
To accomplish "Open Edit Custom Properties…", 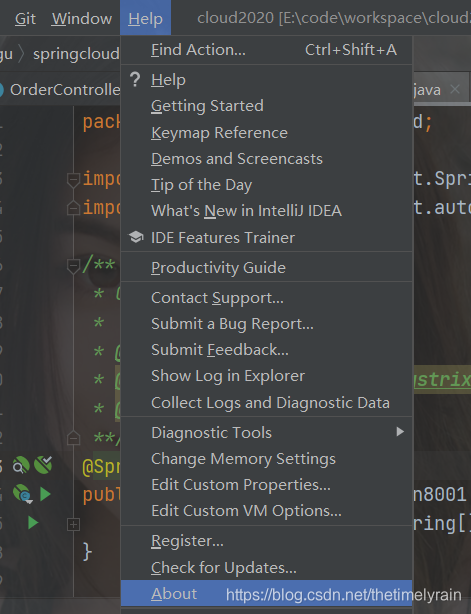I will pyautogui.click(x=266, y=485).
